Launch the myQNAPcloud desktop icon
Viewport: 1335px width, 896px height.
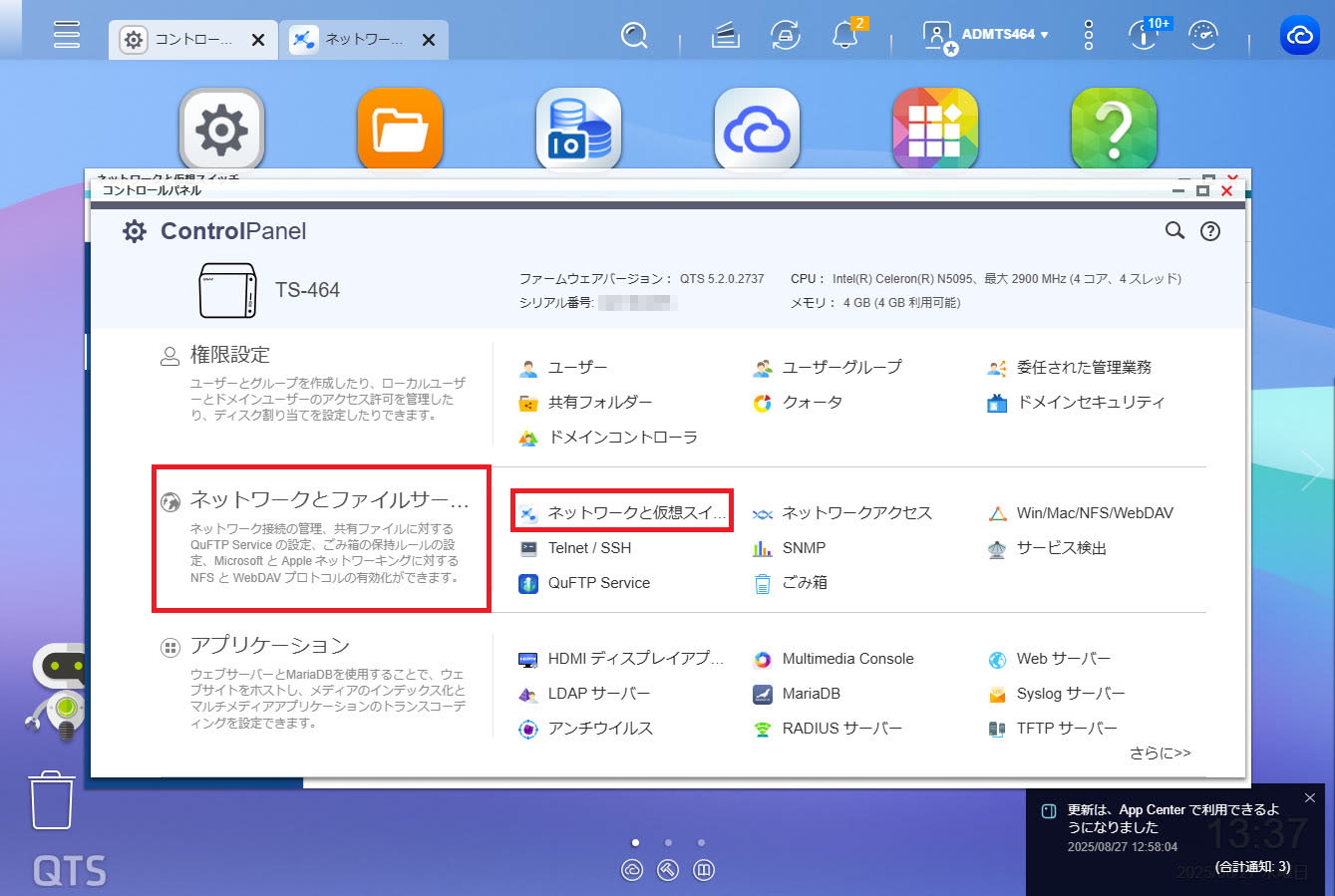click(757, 129)
